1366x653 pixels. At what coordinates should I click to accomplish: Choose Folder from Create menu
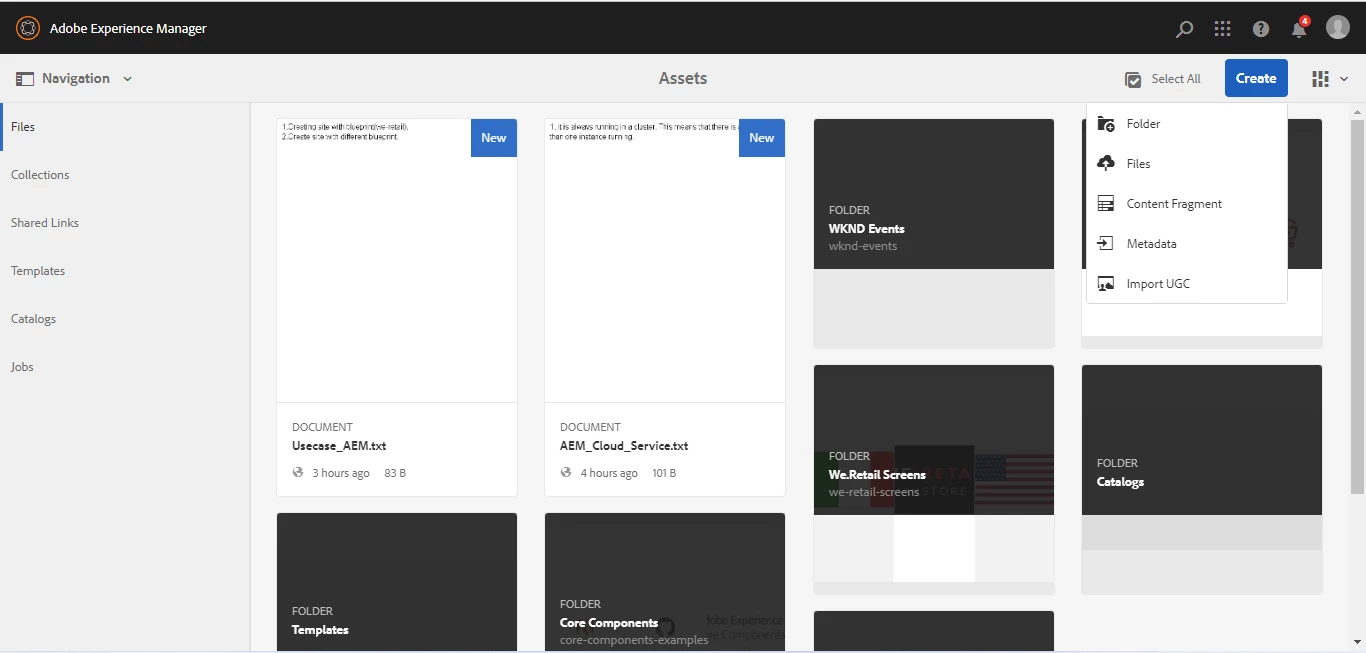[1186, 124]
